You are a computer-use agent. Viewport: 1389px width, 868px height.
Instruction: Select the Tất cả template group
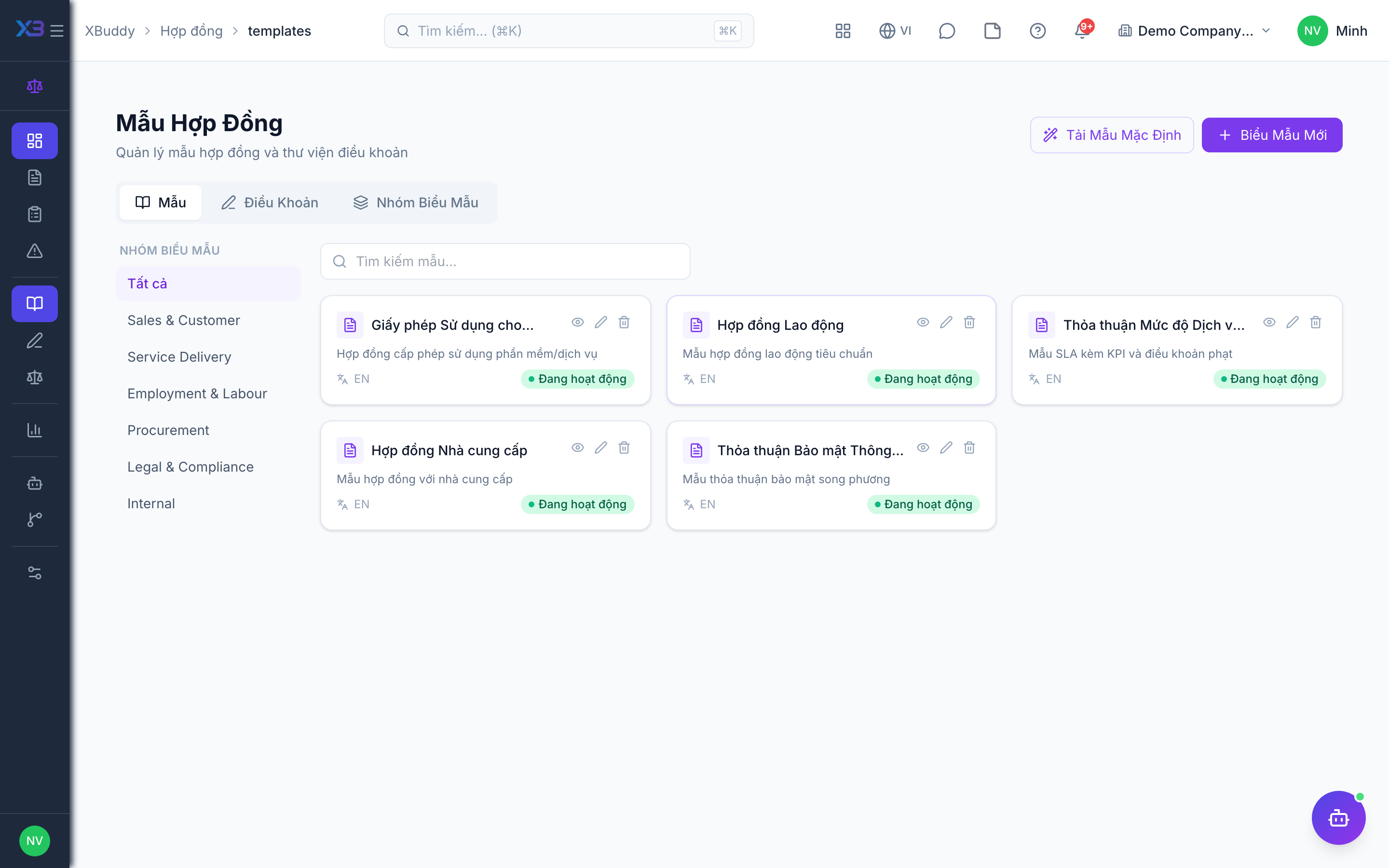click(208, 284)
